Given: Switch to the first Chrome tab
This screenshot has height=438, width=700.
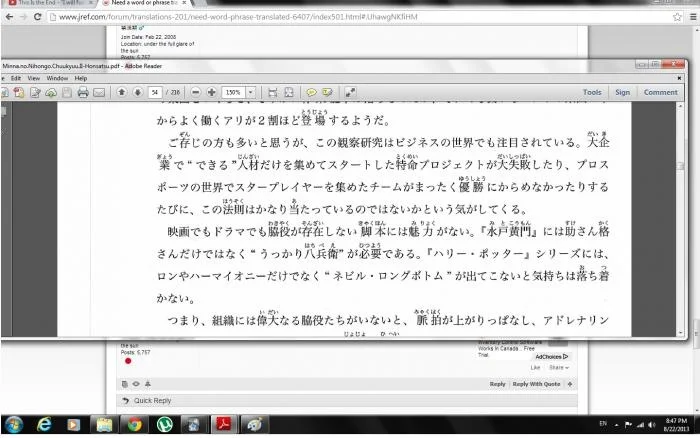Looking at the screenshot, I should tap(51, 3).
